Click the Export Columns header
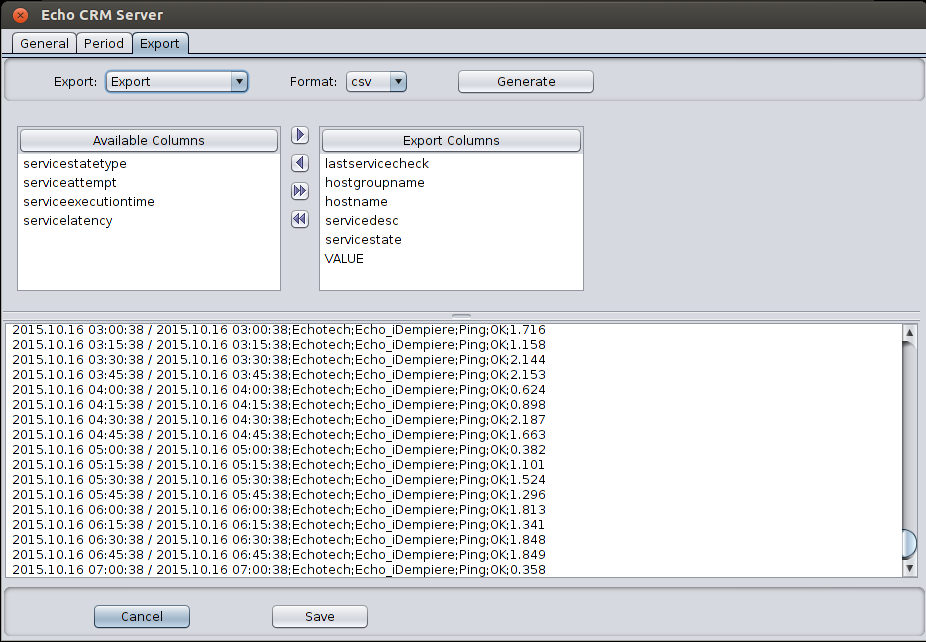 [x=451, y=141]
